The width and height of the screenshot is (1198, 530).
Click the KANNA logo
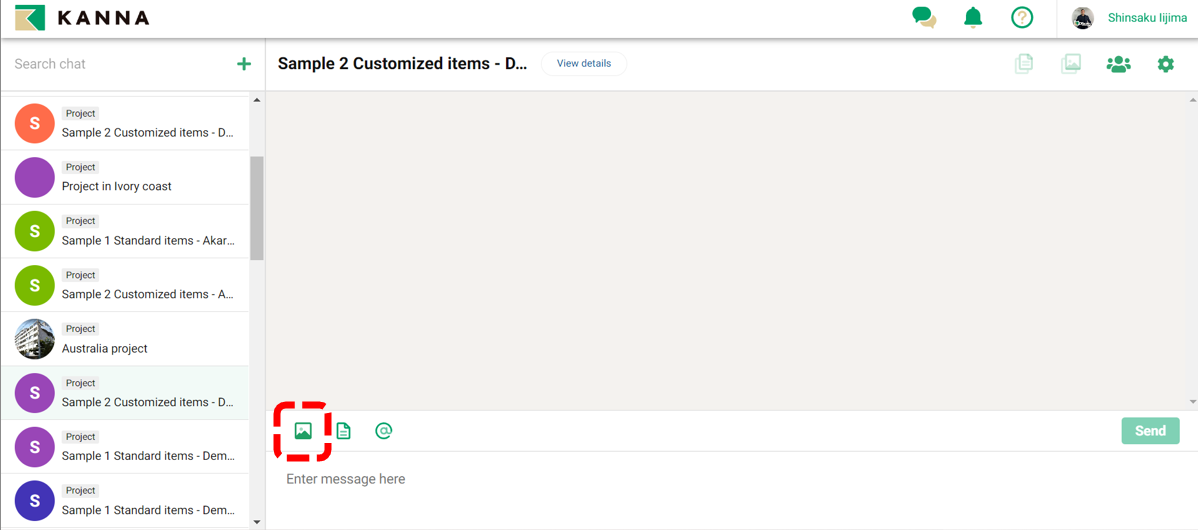click(83, 18)
